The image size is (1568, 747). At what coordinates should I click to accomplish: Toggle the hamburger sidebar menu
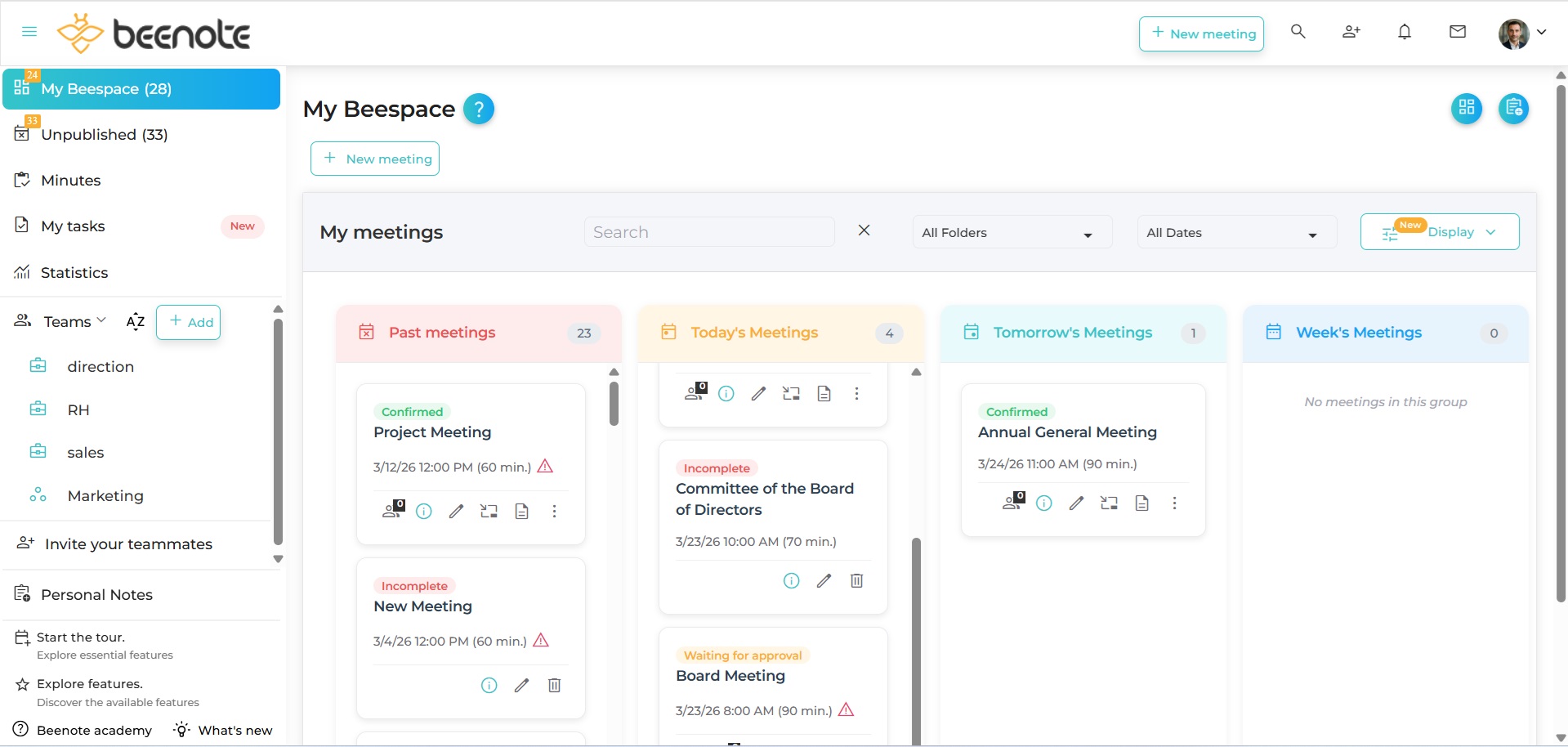[29, 32]
